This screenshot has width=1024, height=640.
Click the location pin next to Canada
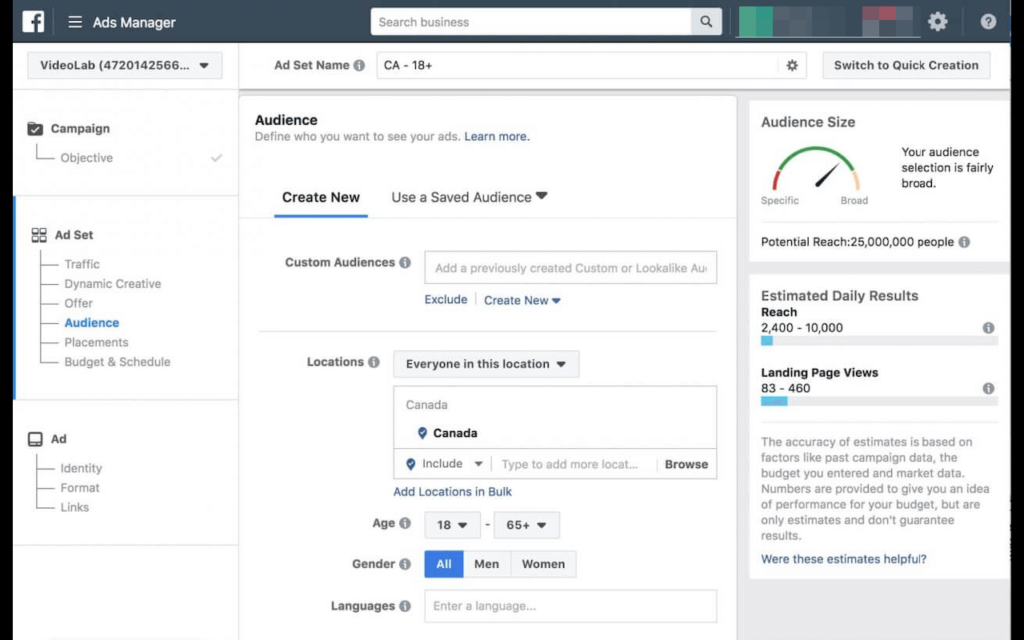422,433
